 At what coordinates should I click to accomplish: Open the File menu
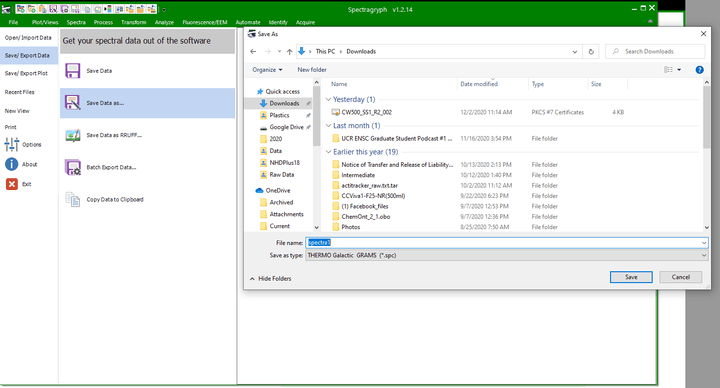click(13, 22)
